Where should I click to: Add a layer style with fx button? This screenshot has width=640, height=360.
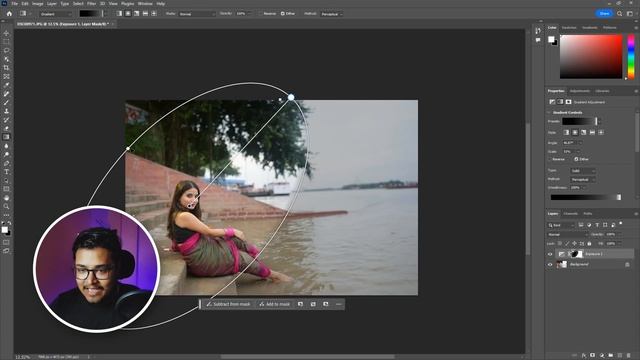[x=584, y=356]
